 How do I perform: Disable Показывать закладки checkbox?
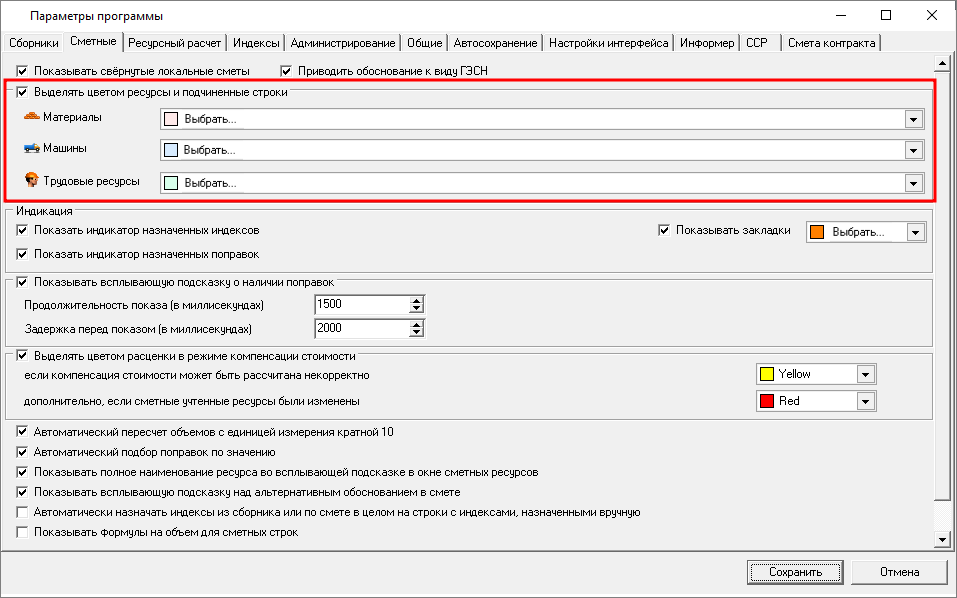point(664,230)
